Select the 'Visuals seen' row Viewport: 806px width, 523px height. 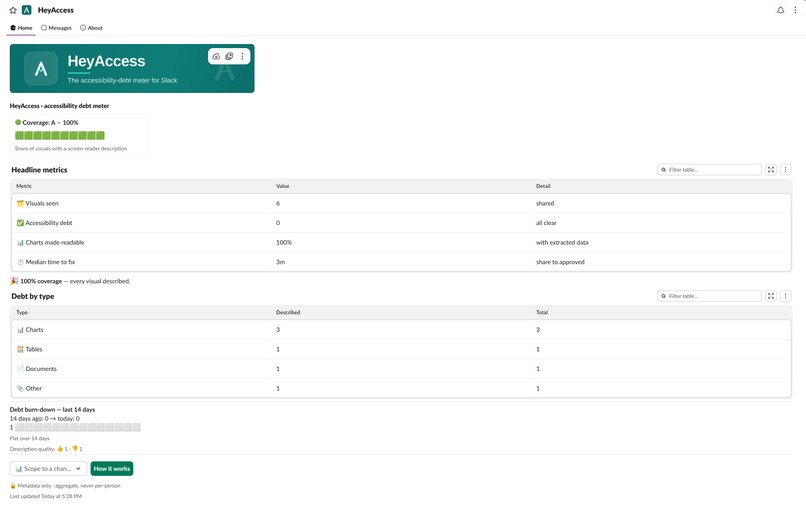401,204
